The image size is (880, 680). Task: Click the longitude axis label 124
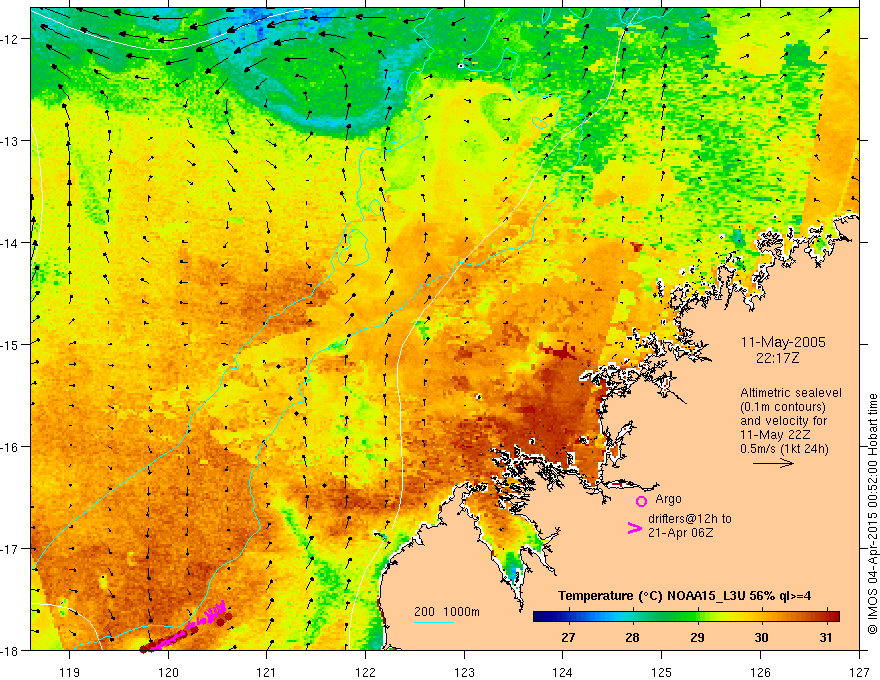563,672
